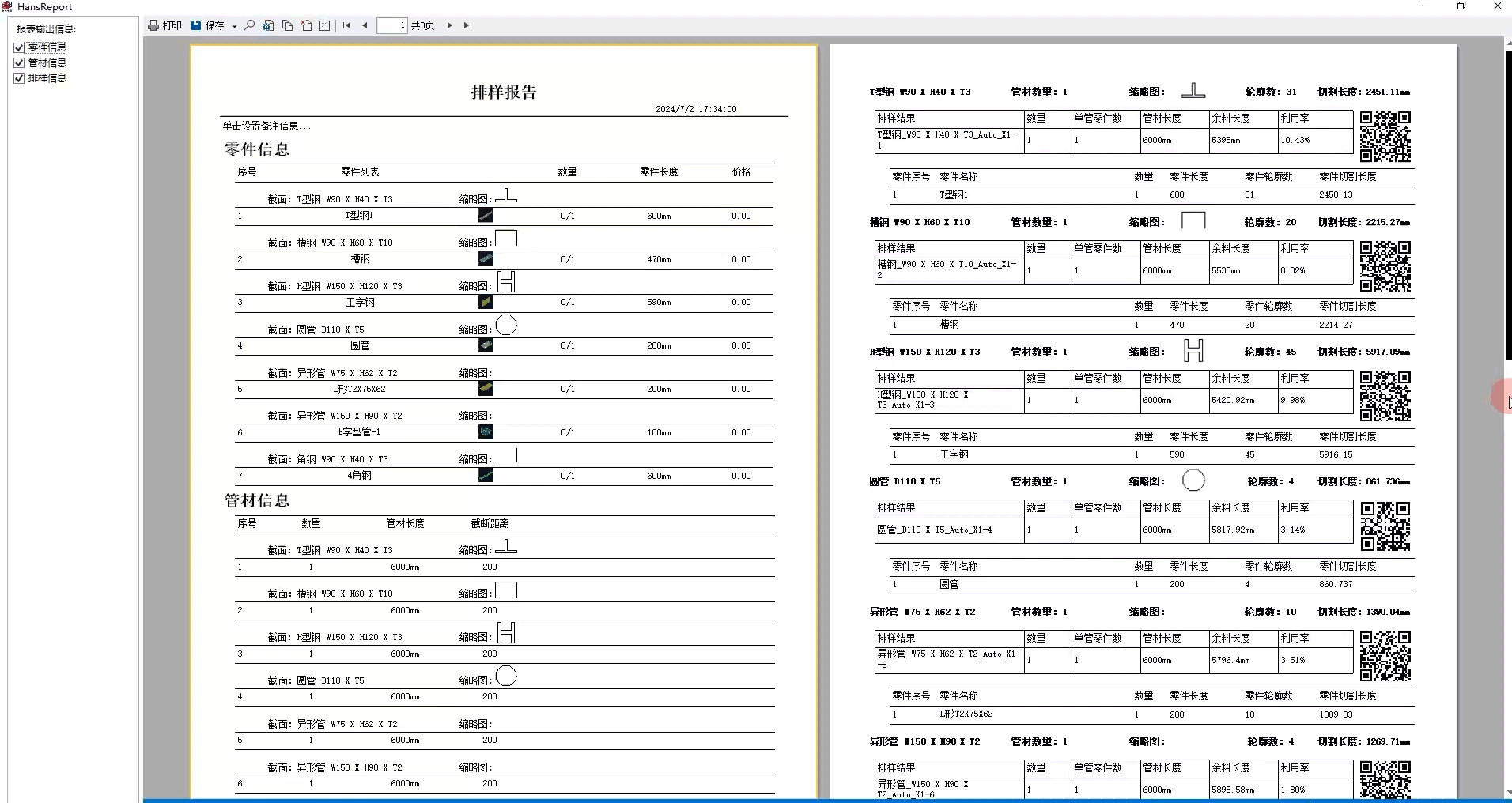Click the 保存 save button

(x=208, y=25)
